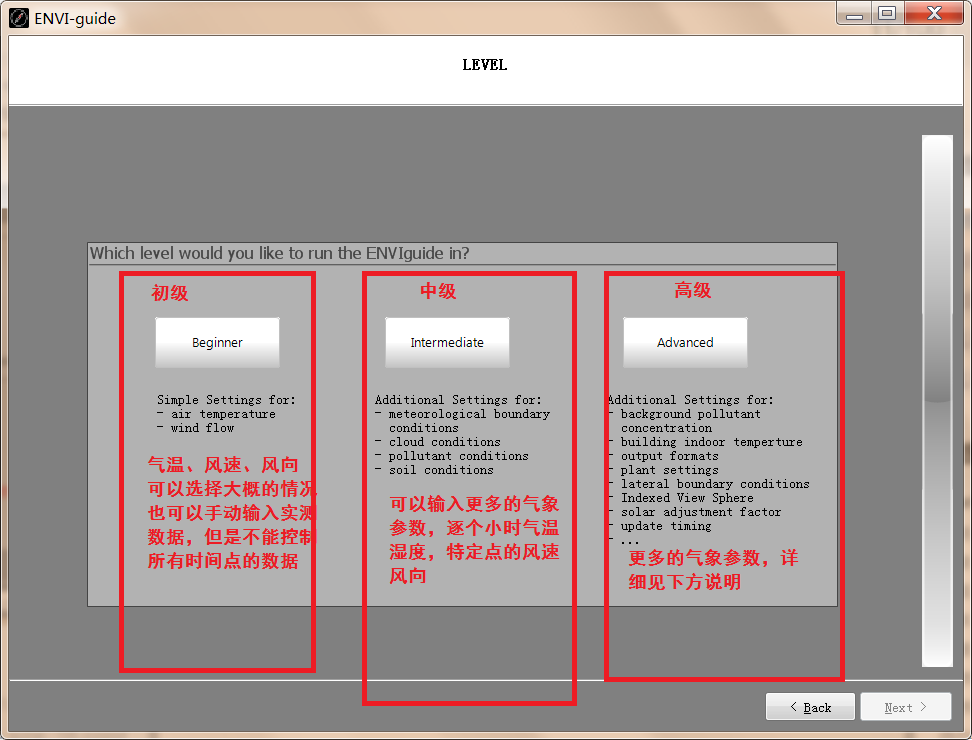
Task: Click the Back navigation button
Action: 809,706
